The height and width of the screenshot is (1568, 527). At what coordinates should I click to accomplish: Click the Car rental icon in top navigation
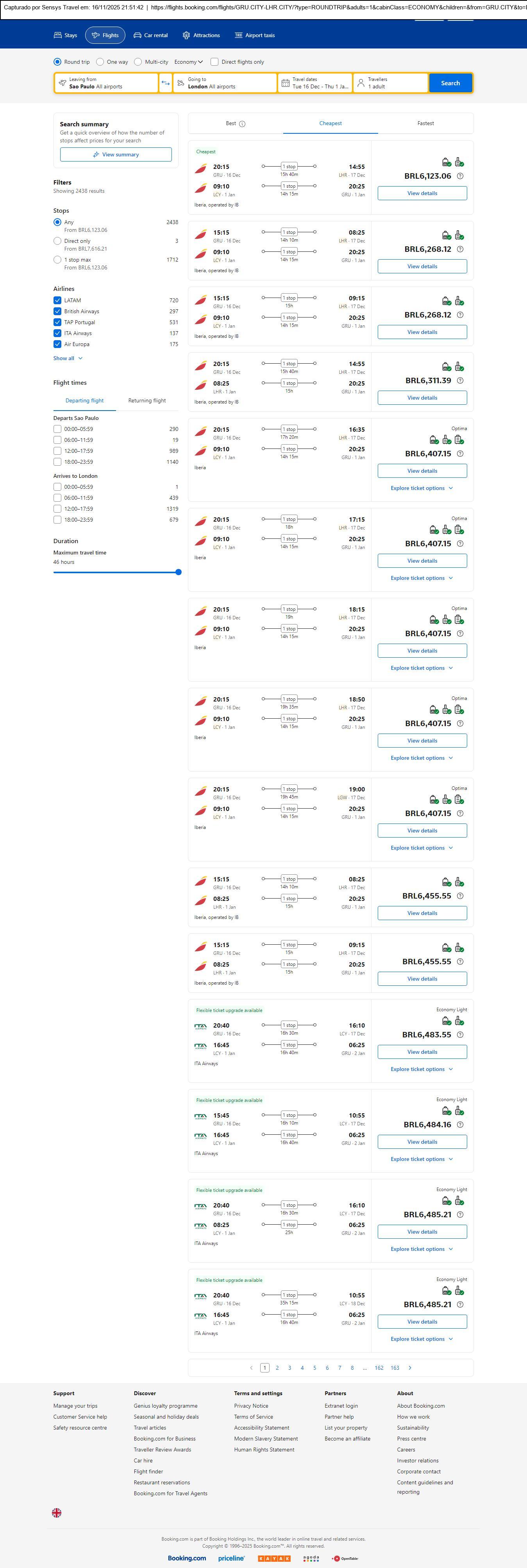[138, 35]
